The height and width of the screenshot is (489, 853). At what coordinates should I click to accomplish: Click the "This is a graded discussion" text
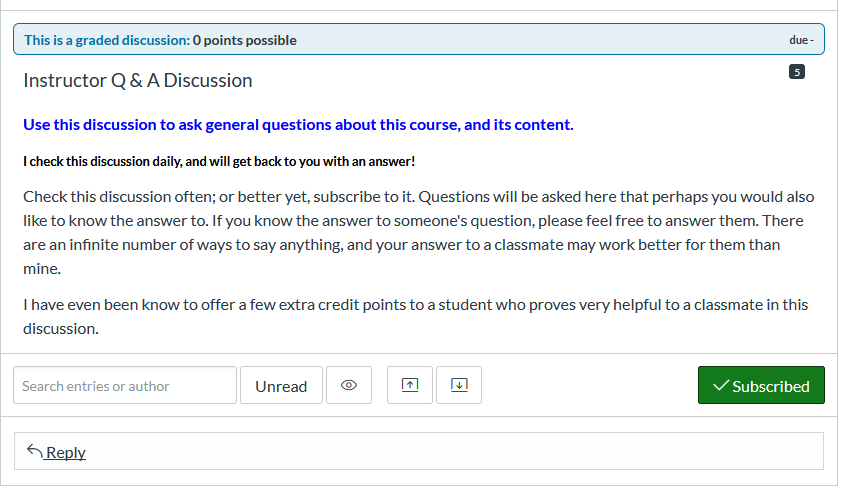[107, 40]
